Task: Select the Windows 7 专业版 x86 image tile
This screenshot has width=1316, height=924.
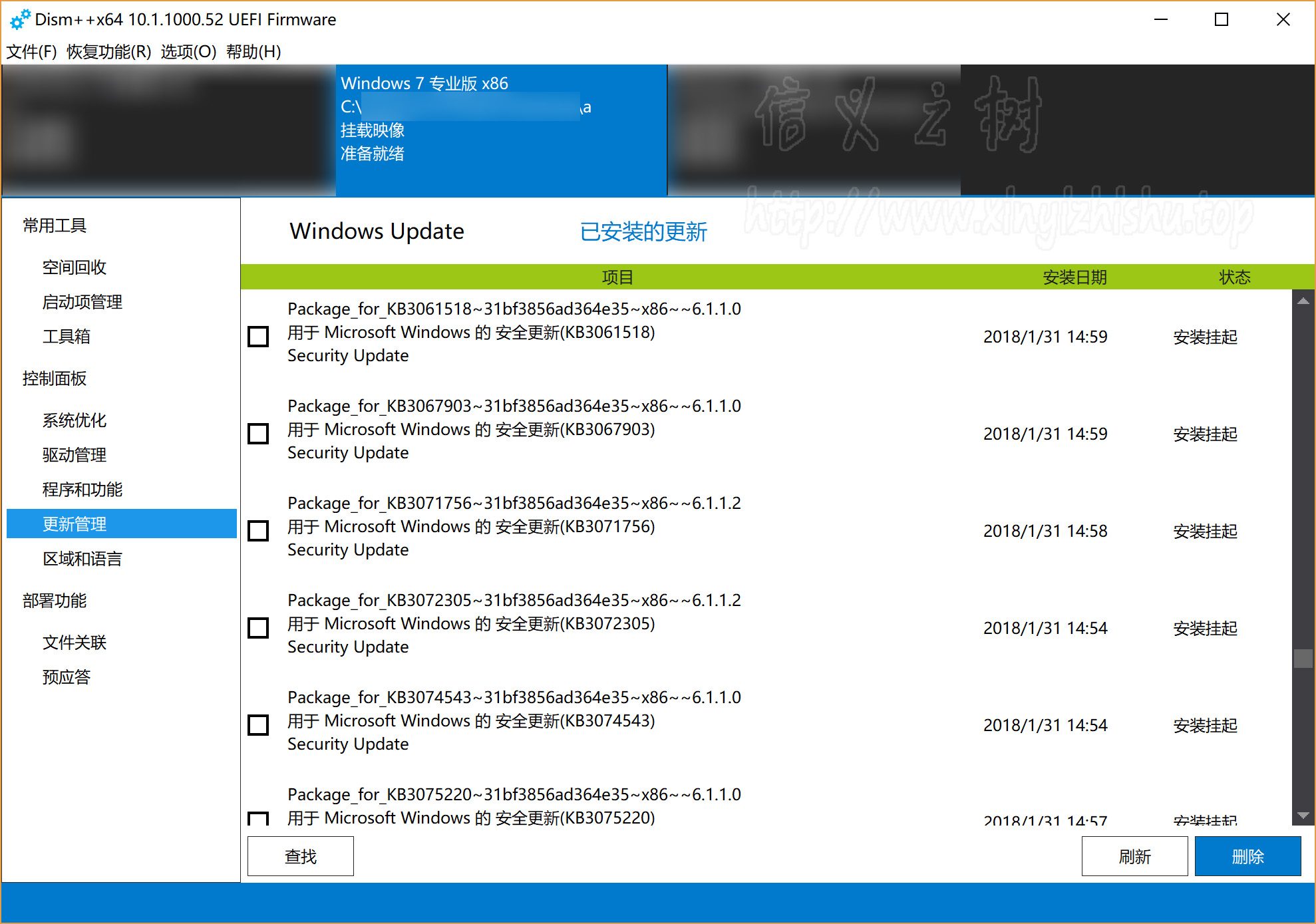Action: 500,130
